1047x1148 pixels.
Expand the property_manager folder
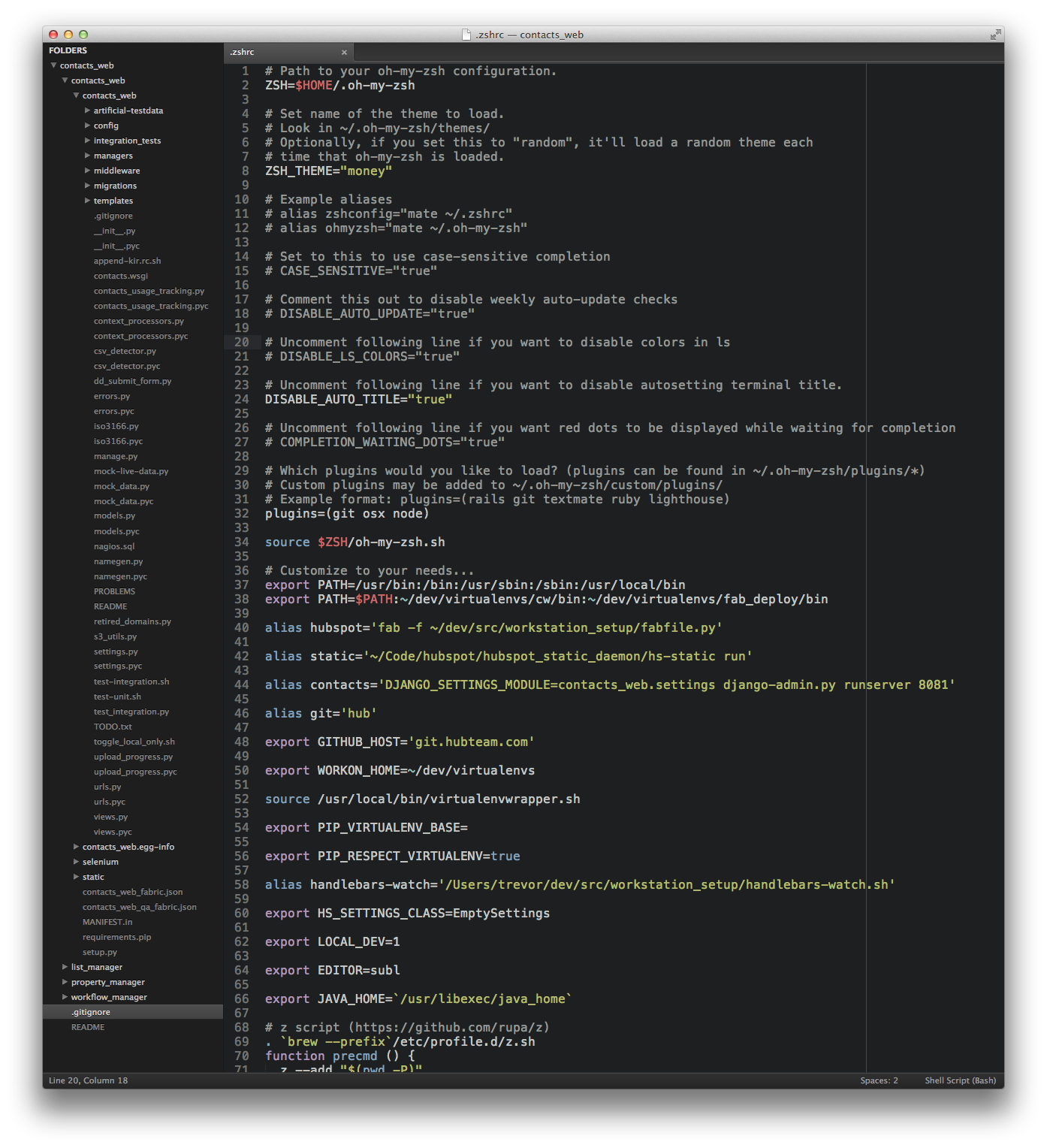click(x=65, y=982)
